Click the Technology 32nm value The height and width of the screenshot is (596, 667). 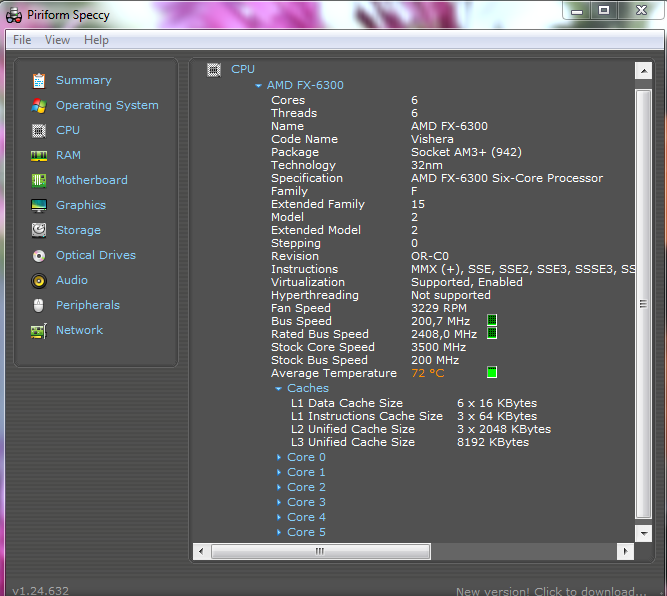click(427, 165)
